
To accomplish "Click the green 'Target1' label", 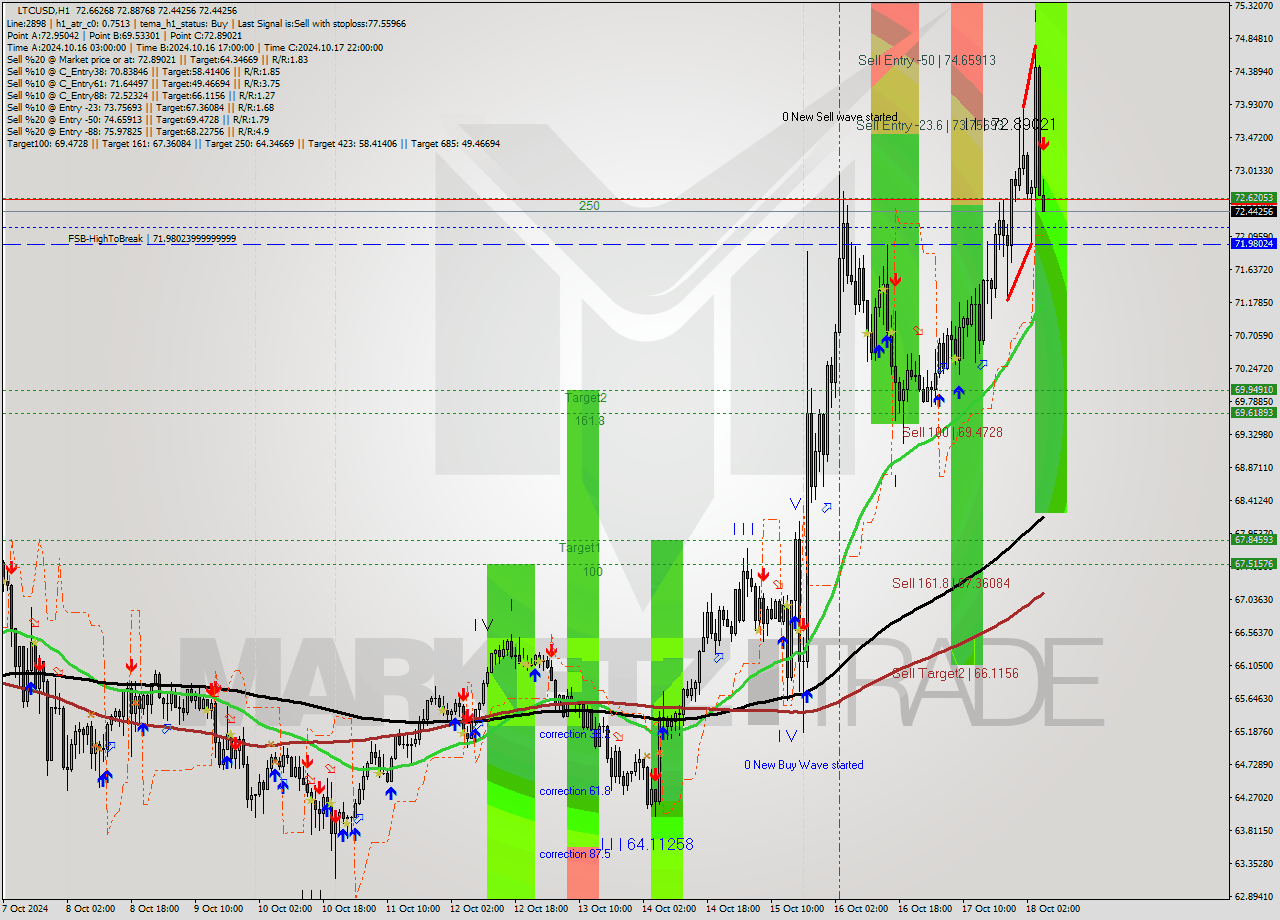I will coord(580,548).
